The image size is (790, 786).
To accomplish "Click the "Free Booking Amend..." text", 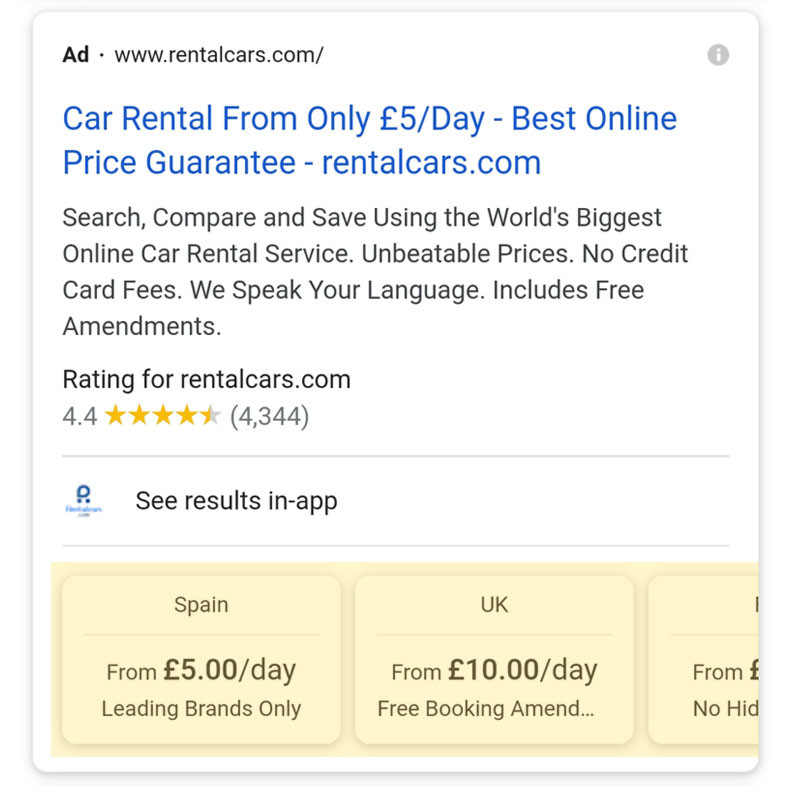I will (486, 709).
